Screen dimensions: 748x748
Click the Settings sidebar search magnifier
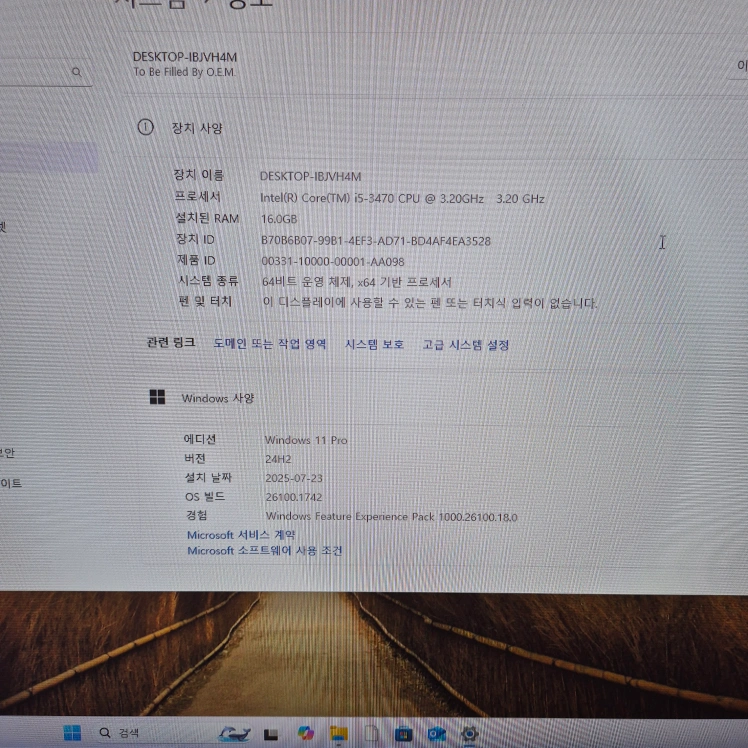point(76,72)
